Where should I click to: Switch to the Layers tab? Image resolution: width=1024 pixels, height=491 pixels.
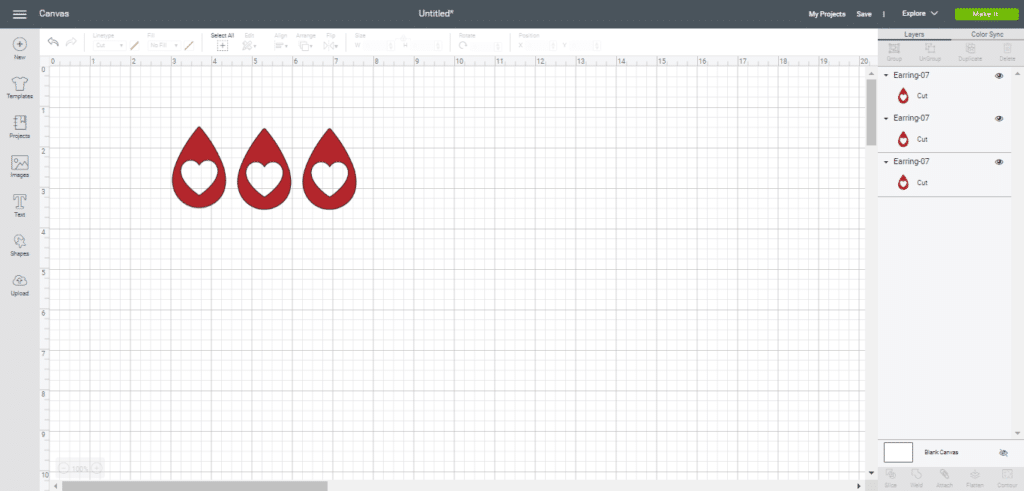(914, 35)
